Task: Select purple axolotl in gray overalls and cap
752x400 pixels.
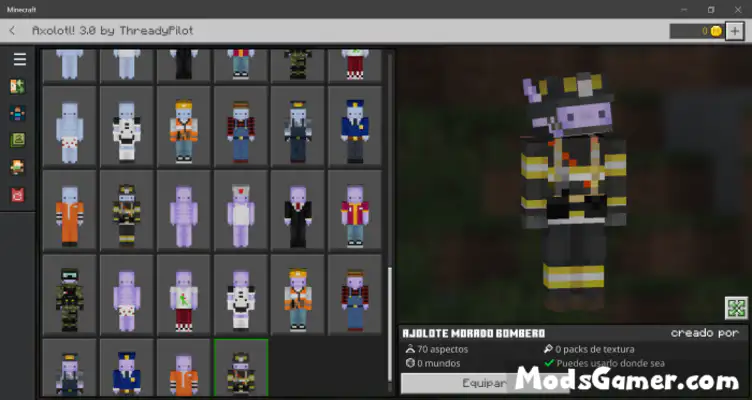Action: pos(70,368)
